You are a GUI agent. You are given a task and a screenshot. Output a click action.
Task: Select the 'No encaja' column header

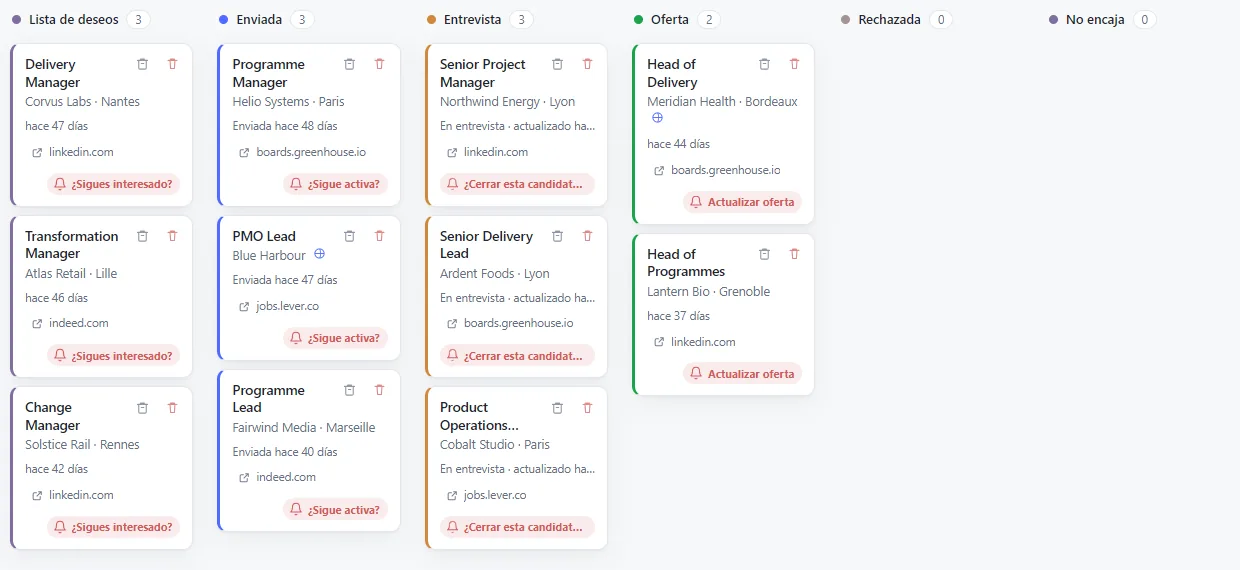point(1096,20)
